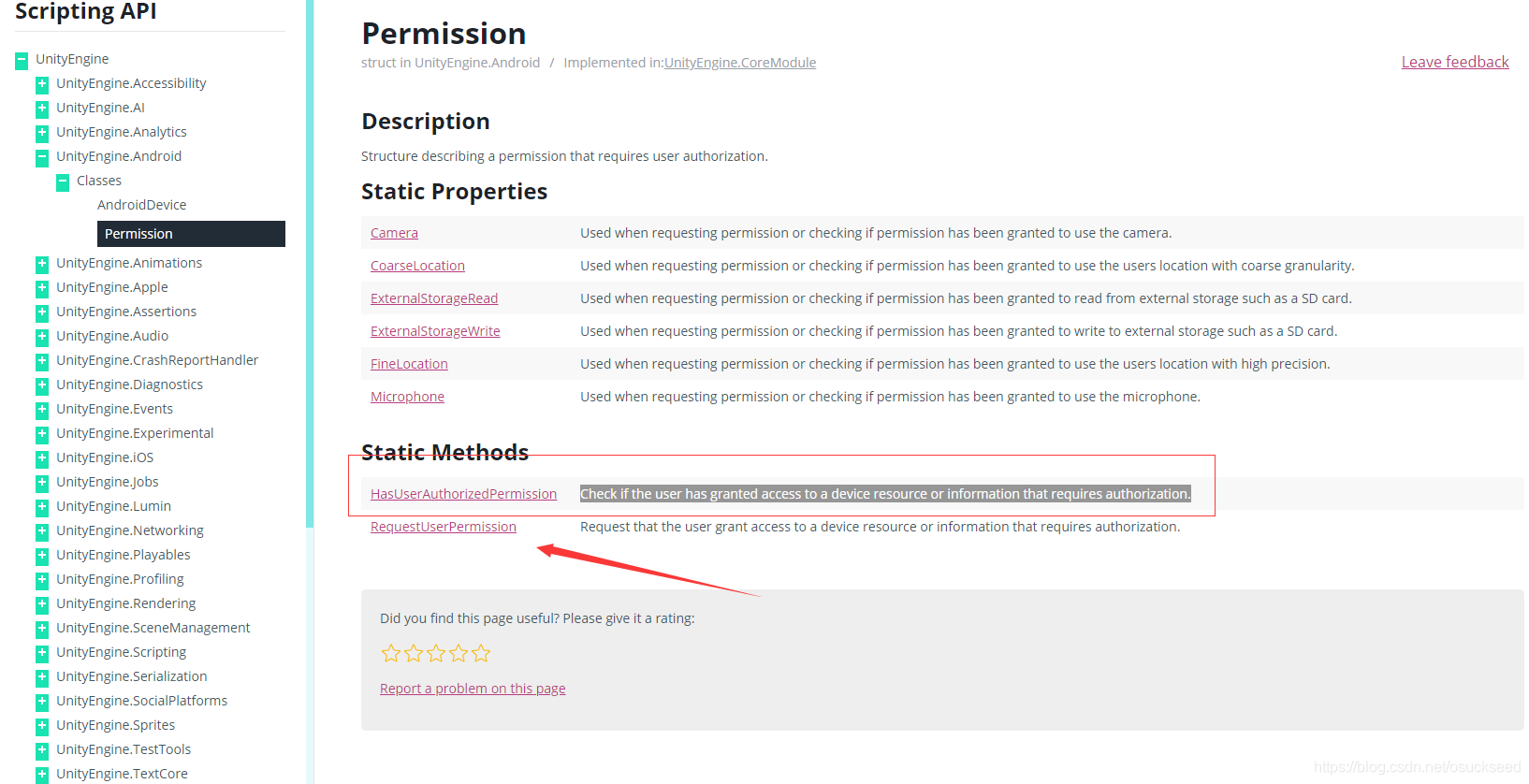Expand the UnityEngine.Events node

point(42,410)
